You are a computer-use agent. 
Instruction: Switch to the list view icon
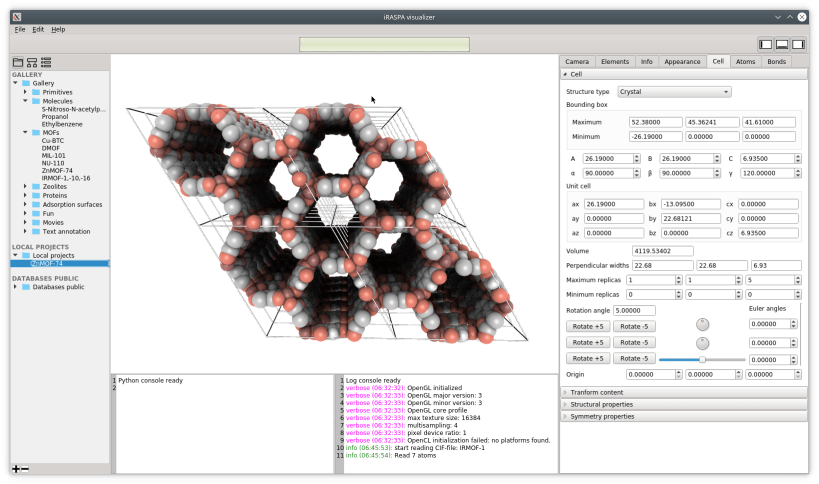pyautogui.click(x=46, y=62)
